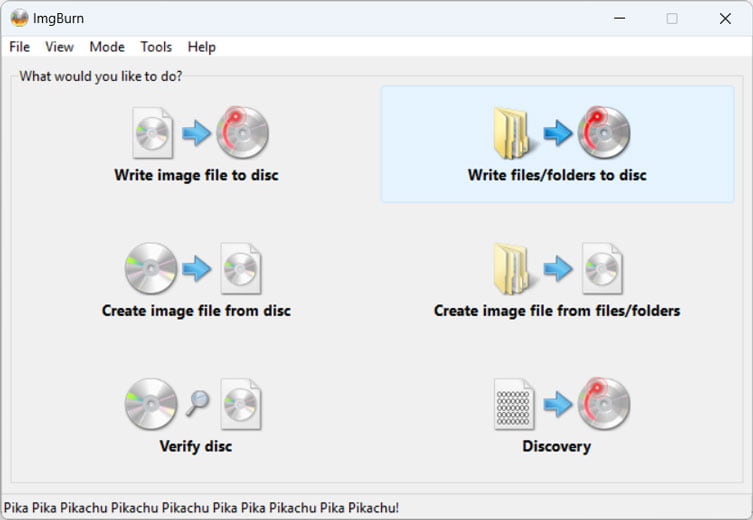The image size is (753, 520).
Task: Click the Pika Pikachu status bar message
Action: pyautogui.click(x=201, y=508)
